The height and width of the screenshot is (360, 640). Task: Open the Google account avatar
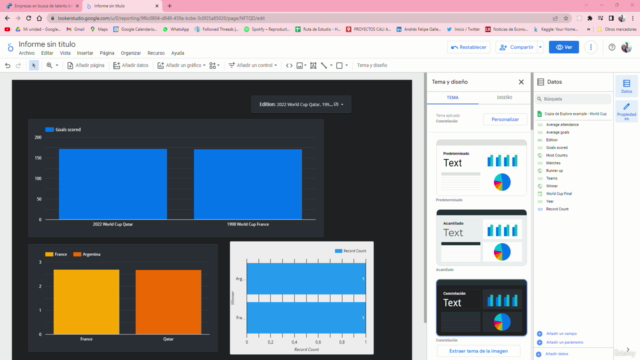[626, 47]
